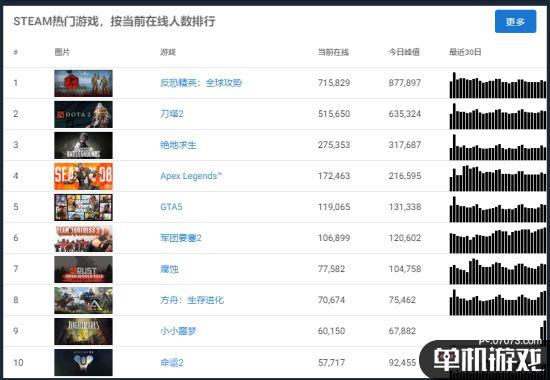The image size is (550, 380).
Task: Open the Counter-Strike game thumbnail image
Action: 83,83
